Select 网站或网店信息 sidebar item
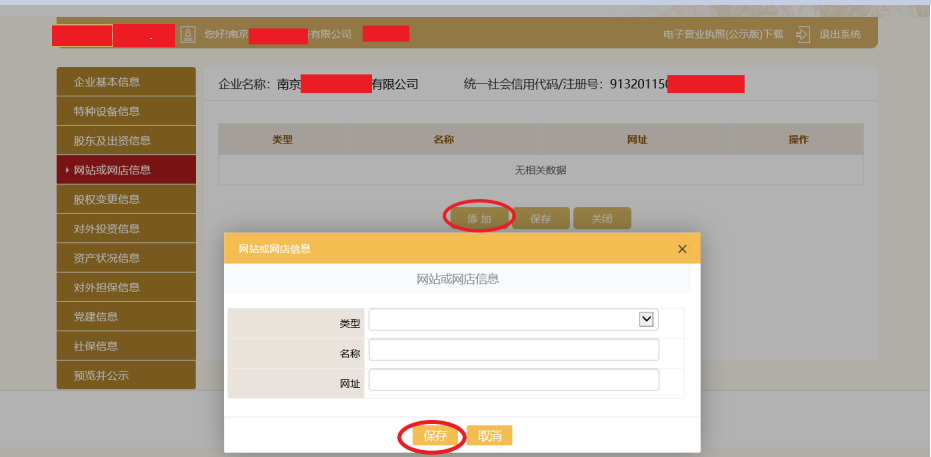Image resolution: width=931 pixels, height=457 pixels. tap(126, 170)
